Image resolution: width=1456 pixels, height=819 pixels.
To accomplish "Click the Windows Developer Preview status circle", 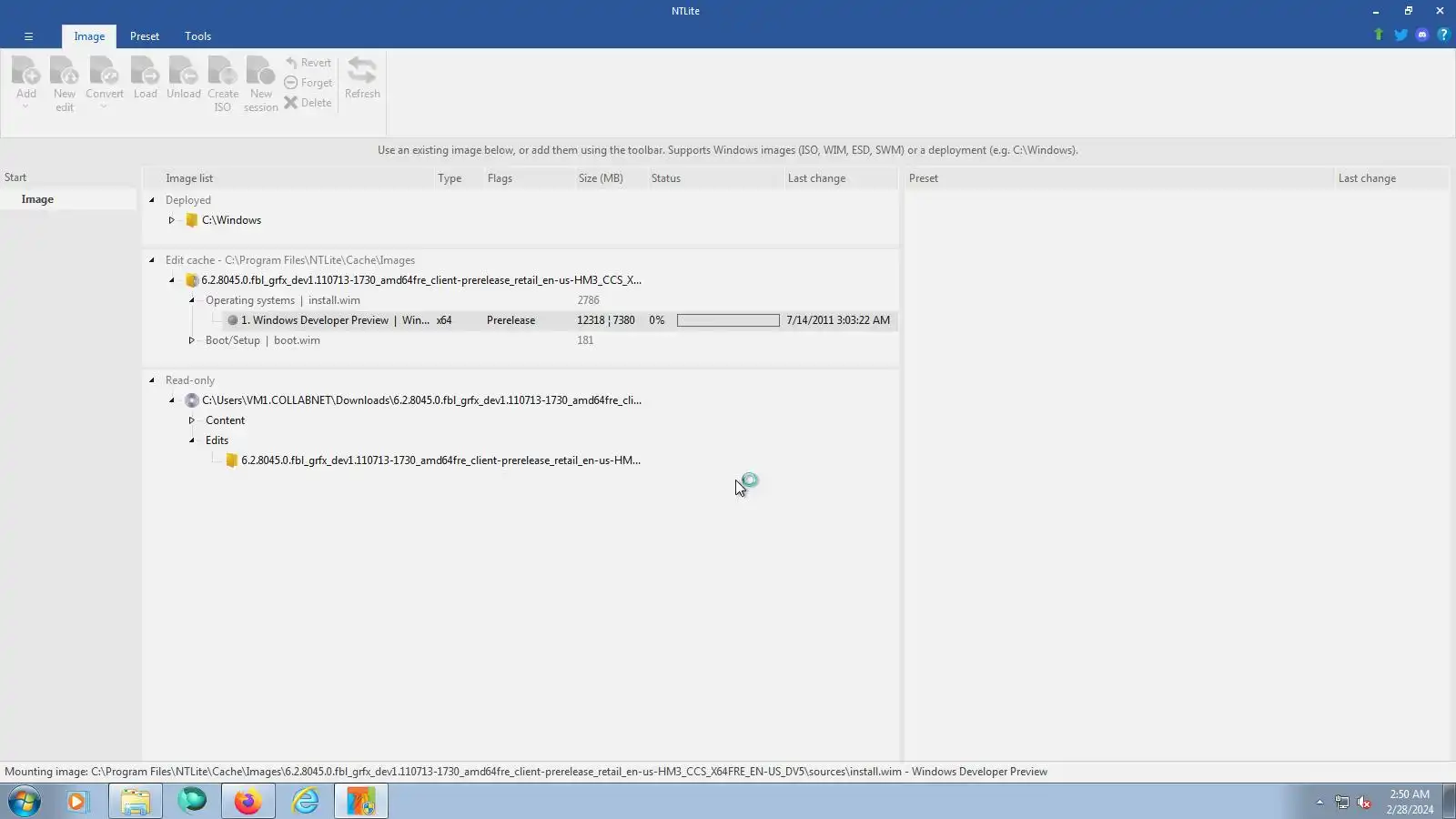I will (233, 320).
